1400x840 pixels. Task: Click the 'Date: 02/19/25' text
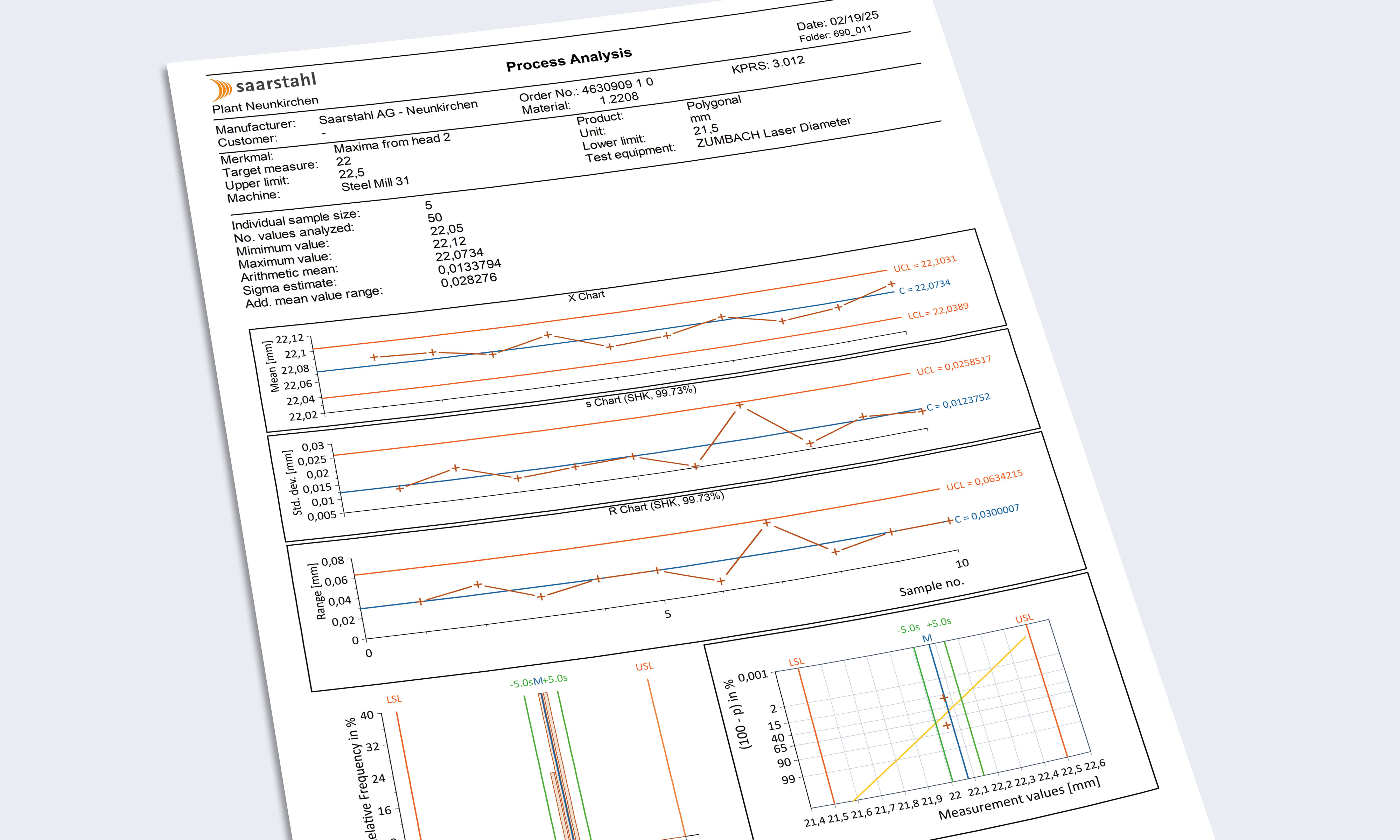838,21
